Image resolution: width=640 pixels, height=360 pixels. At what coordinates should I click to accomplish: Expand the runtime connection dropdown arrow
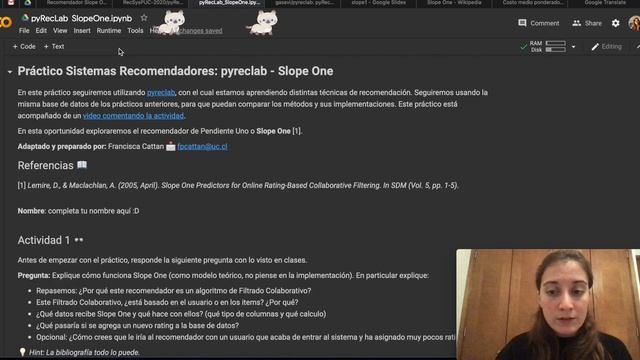tap(573, 47)
